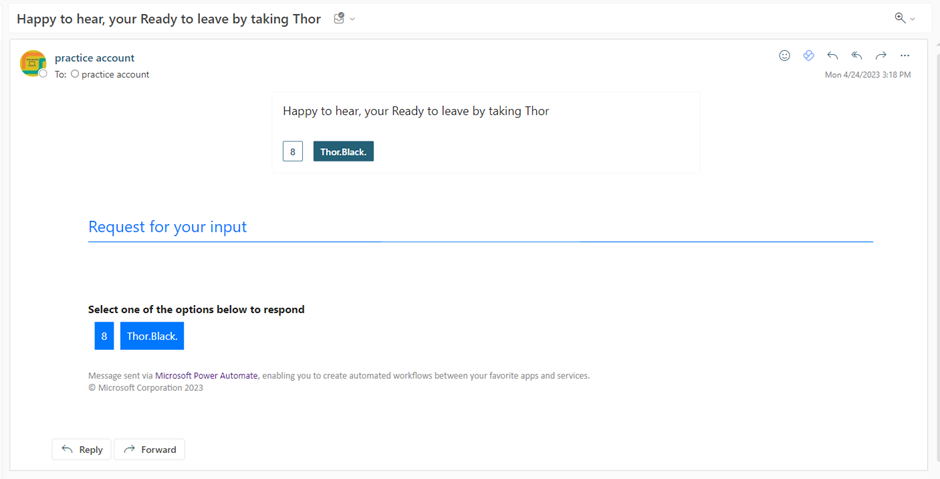Open the zoom dropdown chevron
Screen dimensions: 940x479
913,19
